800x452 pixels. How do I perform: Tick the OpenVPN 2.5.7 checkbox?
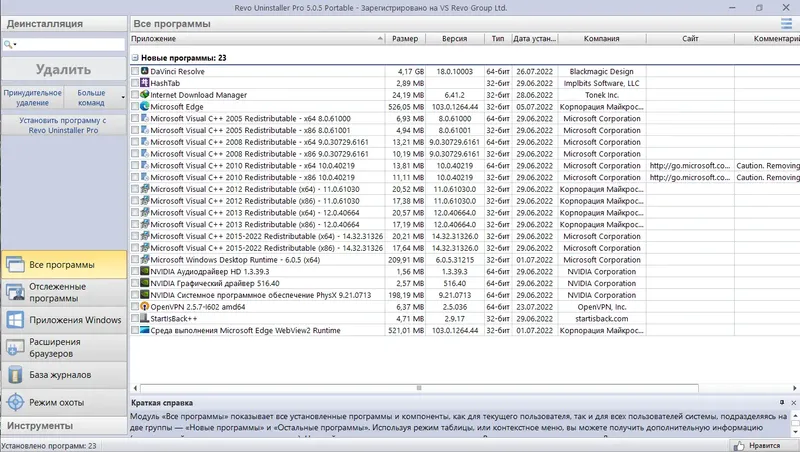point(135,307)
